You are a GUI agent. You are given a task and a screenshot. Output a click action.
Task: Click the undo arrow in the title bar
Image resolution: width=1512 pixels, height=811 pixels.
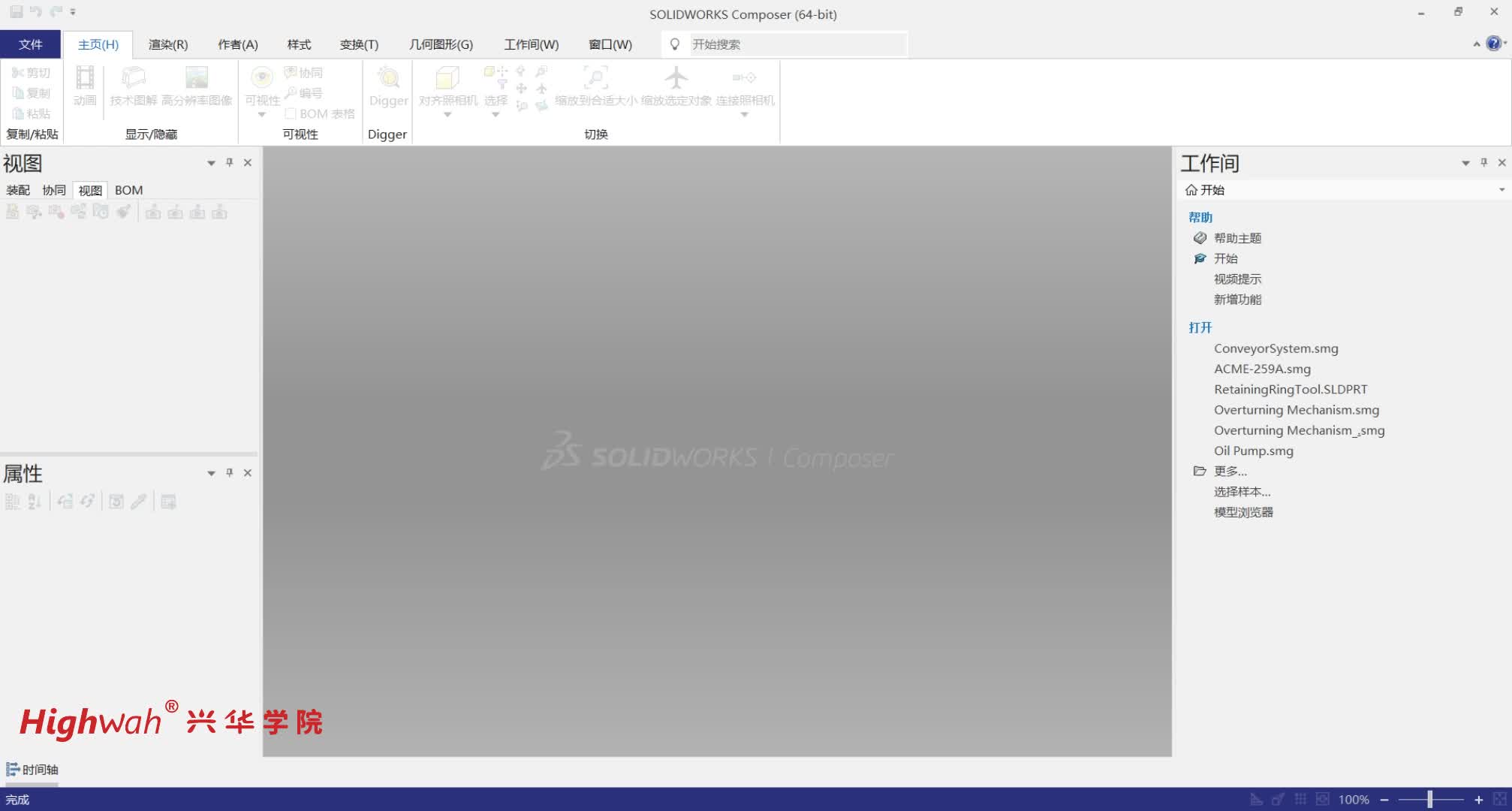coord(35,11)
